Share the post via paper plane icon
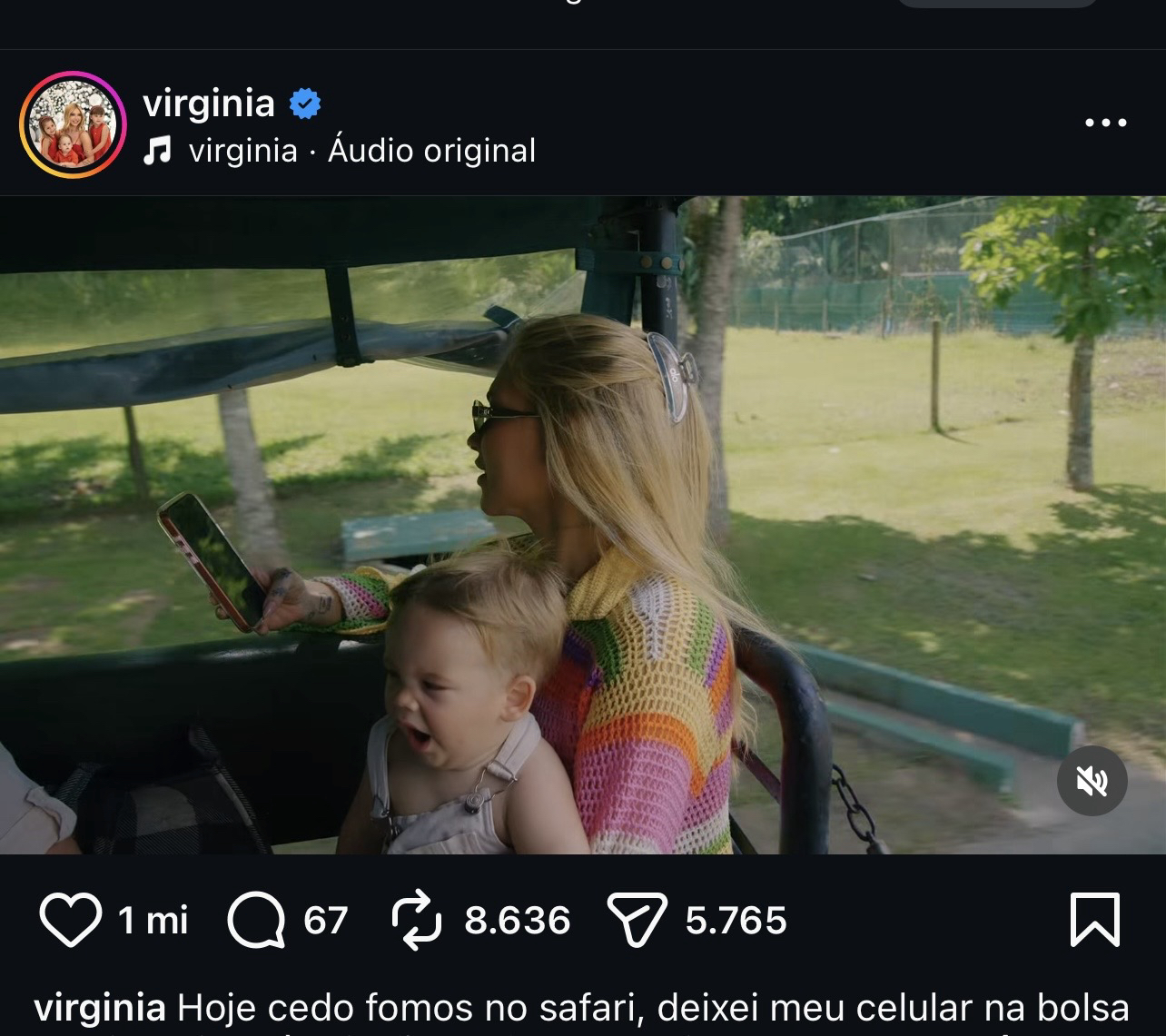 click(x=637, y=920)
